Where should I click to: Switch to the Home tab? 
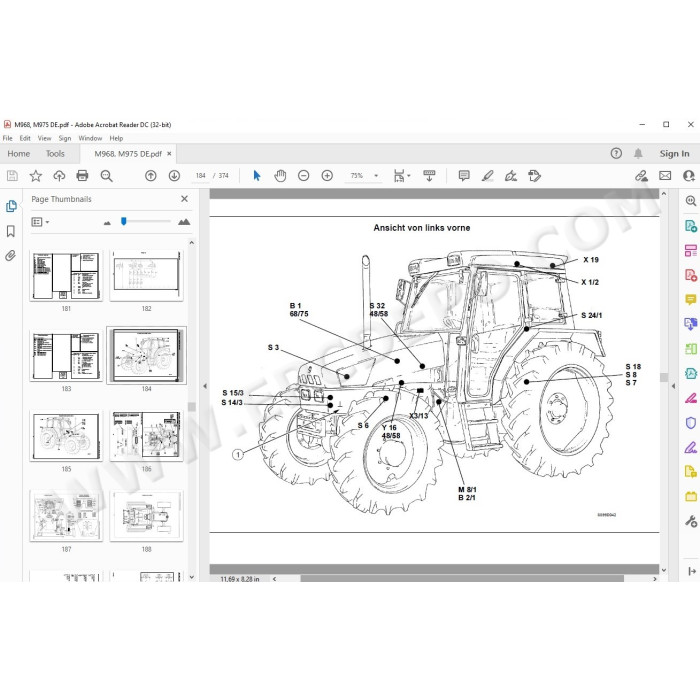click(19, 154)
